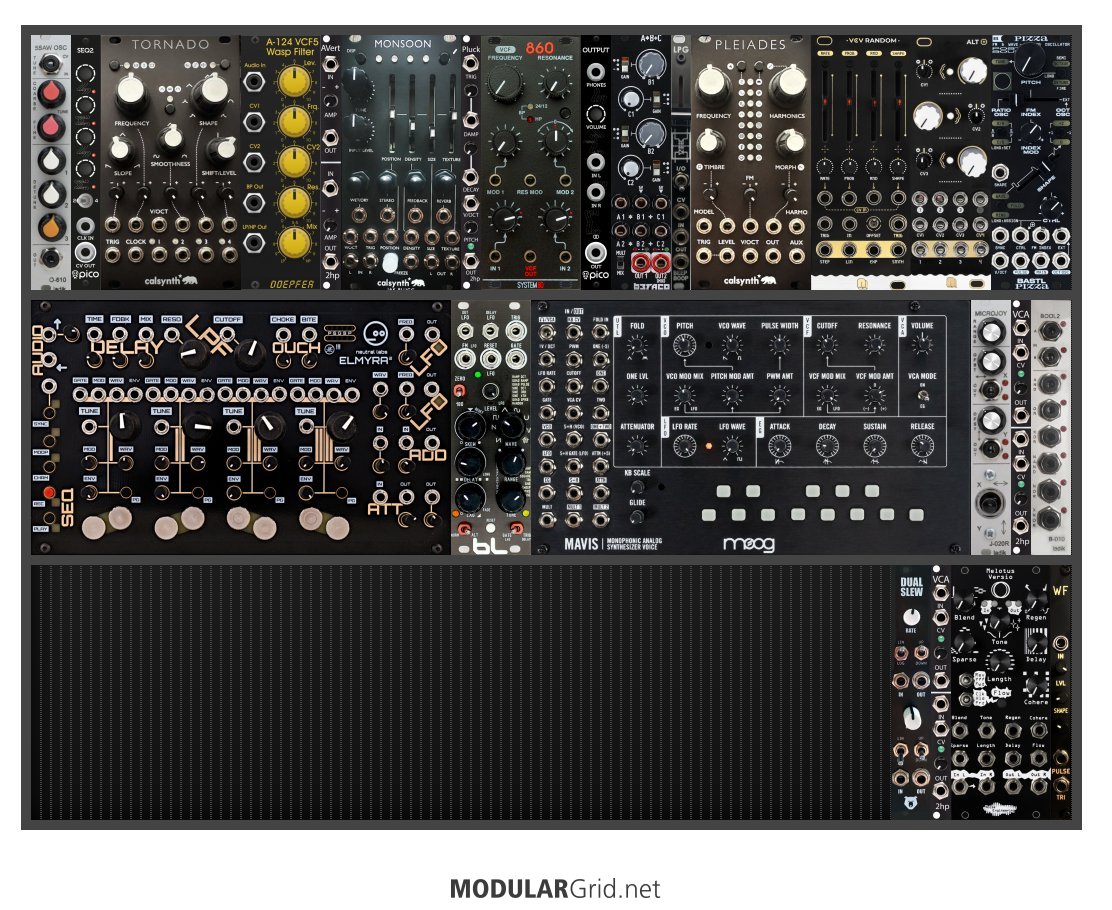This screenshot has width=1112, height=910.
Task: Click the moog logo on Mavis
Action: pos(748,544)
